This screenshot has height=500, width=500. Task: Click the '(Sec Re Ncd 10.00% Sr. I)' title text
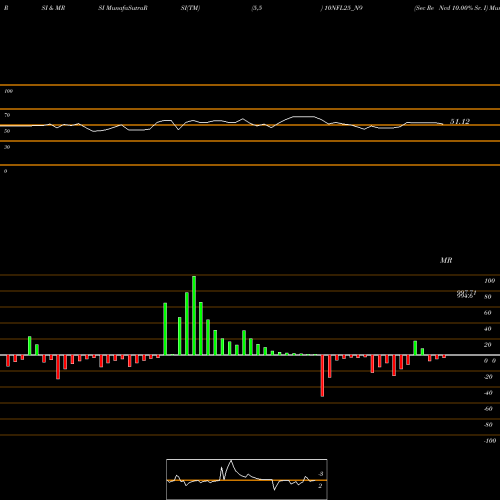coord(451,8)
